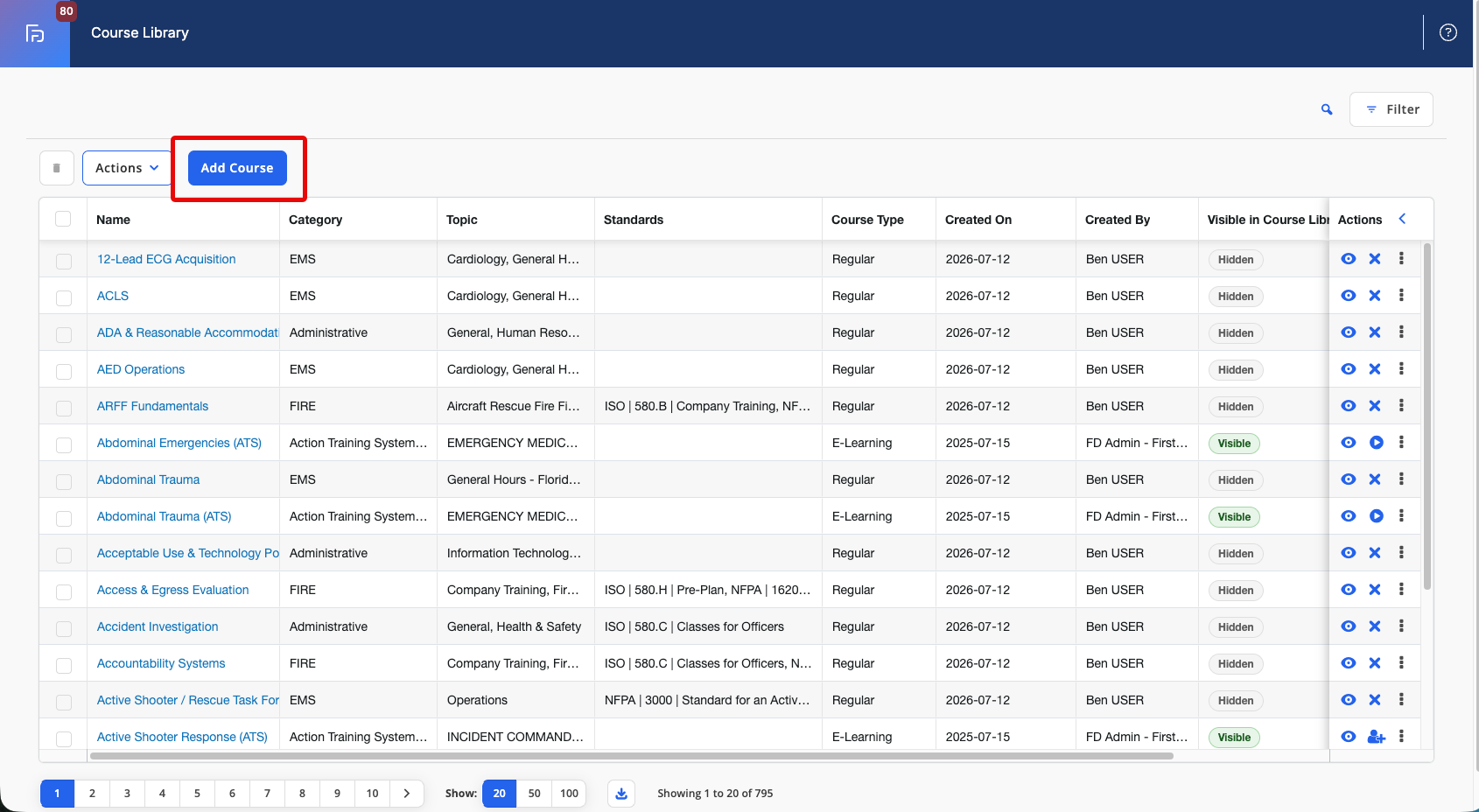Click Visible badge for Abdominal Trauma (ATS)
1479x812 pixels.
click(x=1234, y=517)
